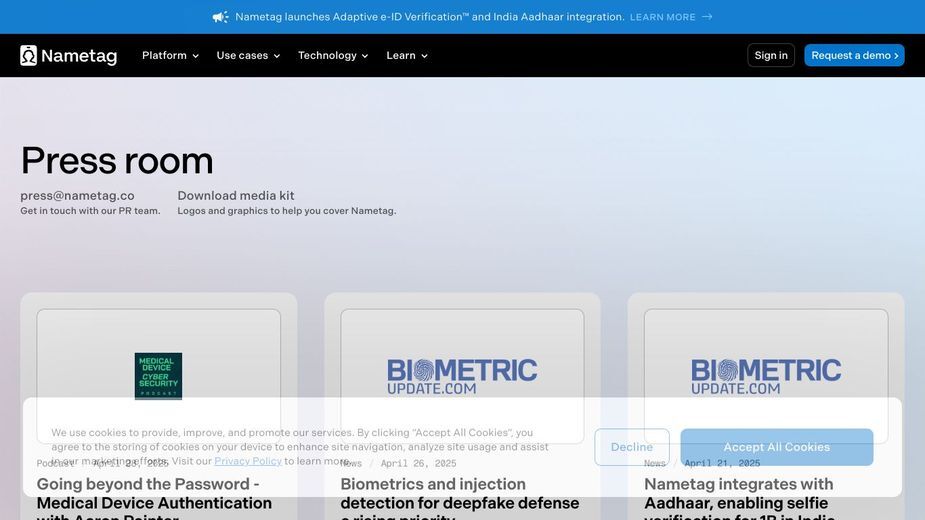The height and width of the screenshot is (520, 925).
Task: Click Accept All Cookies button
Action: (x=776, y=447)
